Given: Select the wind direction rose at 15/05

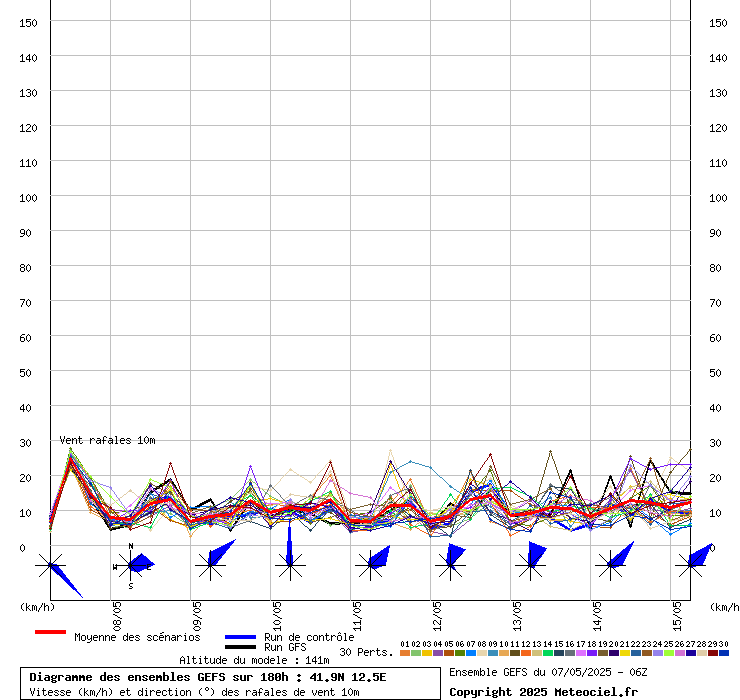Looking at the screenshot, I should (x=694, y=562).
